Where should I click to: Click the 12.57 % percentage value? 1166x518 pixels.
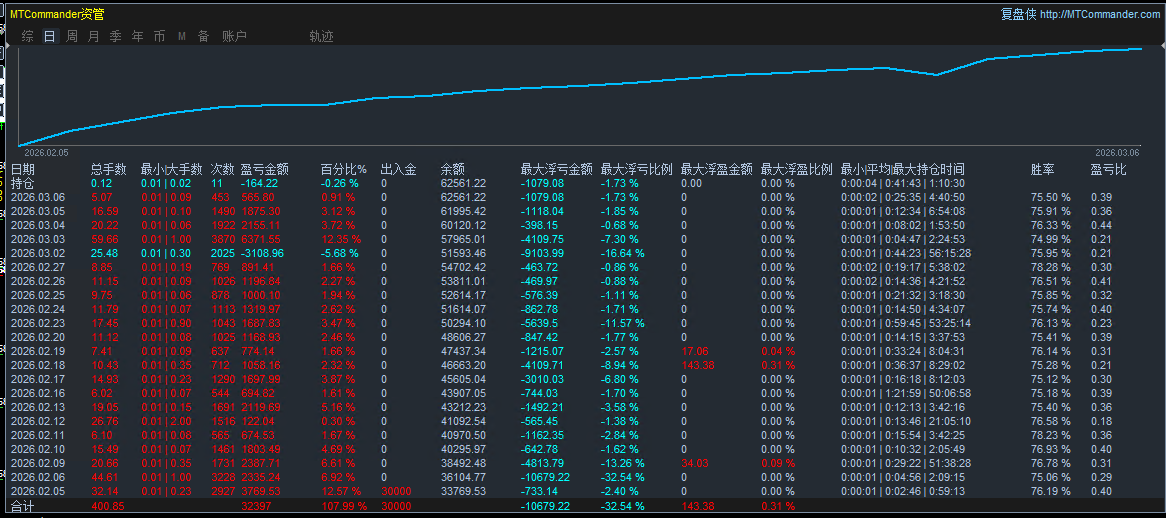(341, 491)
